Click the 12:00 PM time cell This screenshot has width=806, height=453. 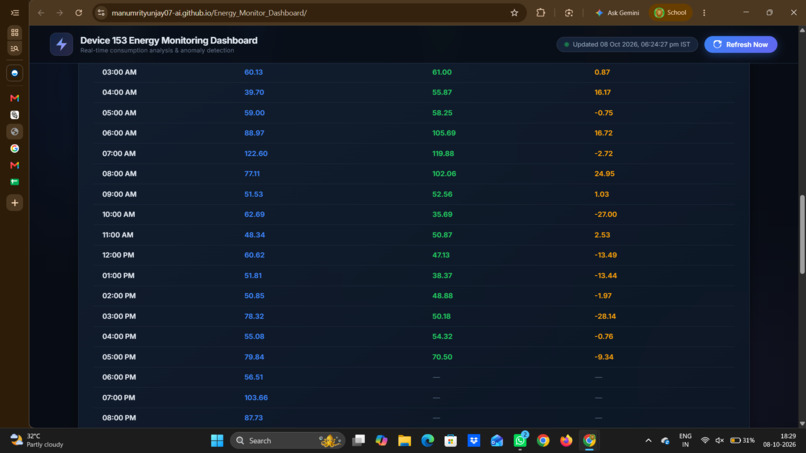[118, 255]
